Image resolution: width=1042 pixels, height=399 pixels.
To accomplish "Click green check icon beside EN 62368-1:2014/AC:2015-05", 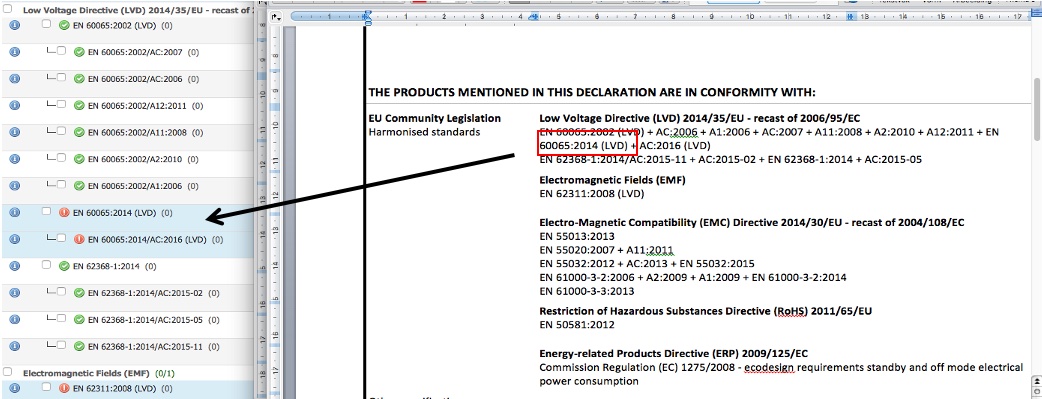I will (x=79, y=319).
